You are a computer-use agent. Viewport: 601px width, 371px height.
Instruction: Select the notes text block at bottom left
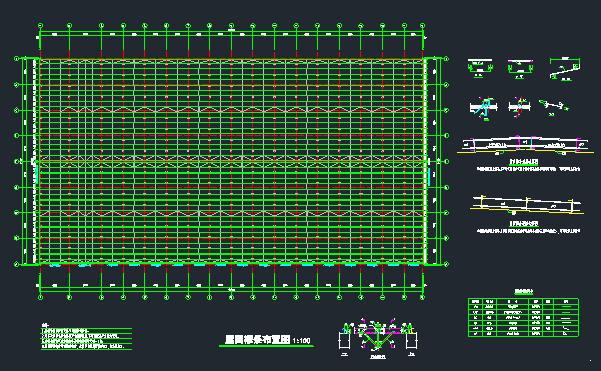87,337
